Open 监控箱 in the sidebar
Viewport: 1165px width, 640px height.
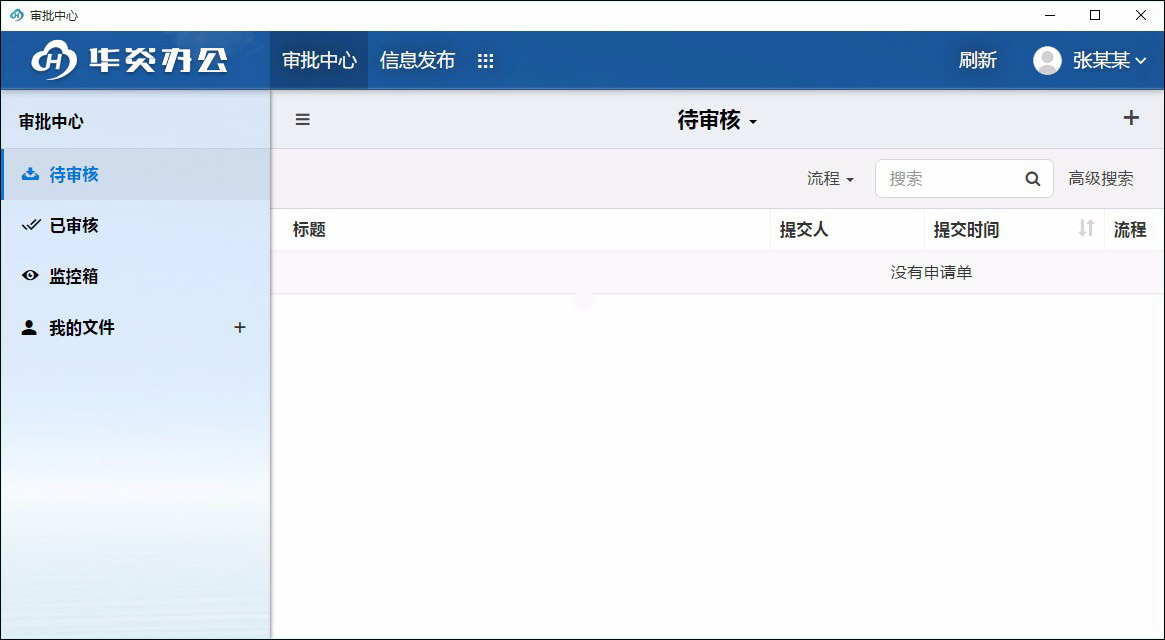pos(135,276)
